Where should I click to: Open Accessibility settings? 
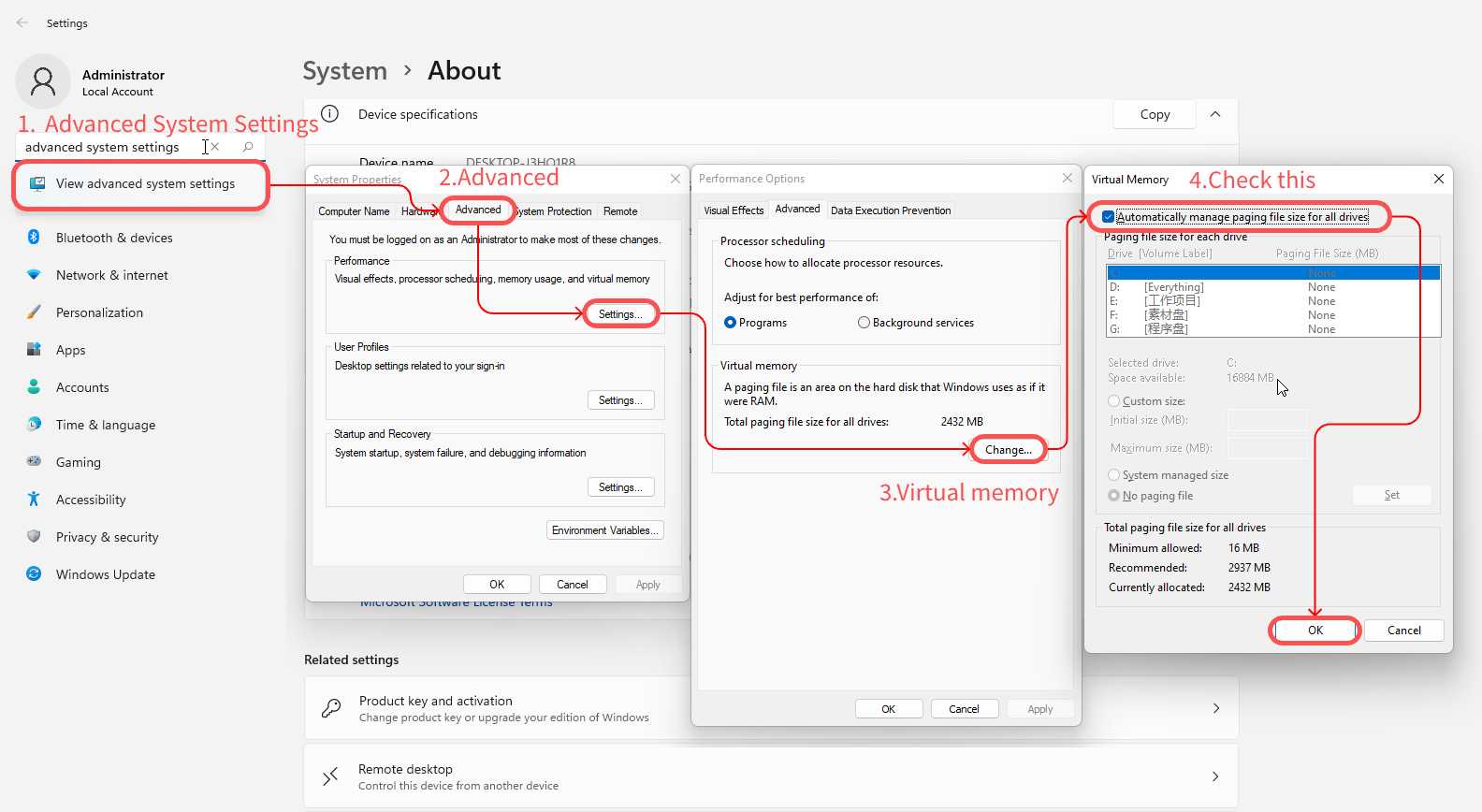click(x=91, y=500)
